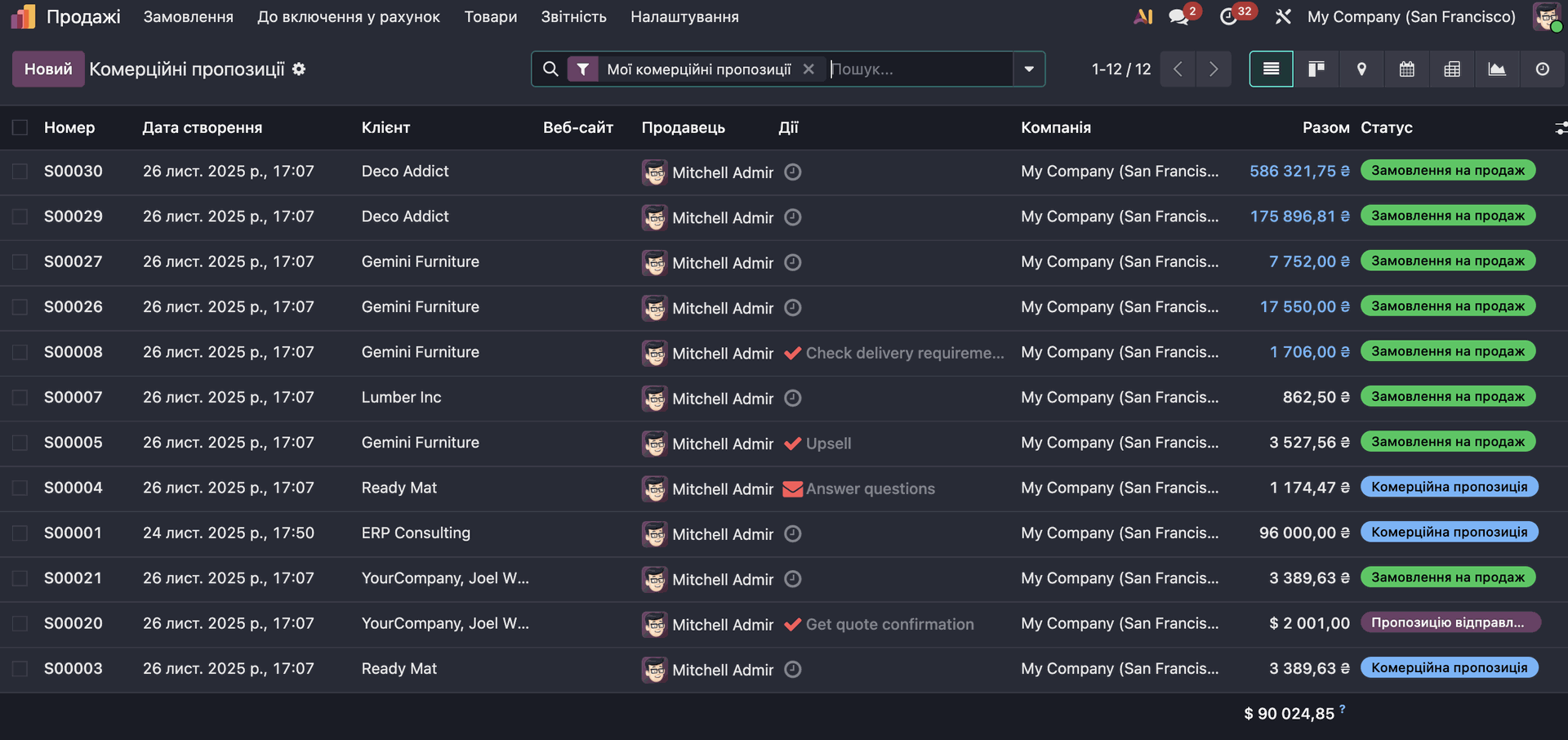This screenshot has height=740, width=1568.
Task: Open the messages chat icon
Action: pyautogui.click(x=1178, y=17)
